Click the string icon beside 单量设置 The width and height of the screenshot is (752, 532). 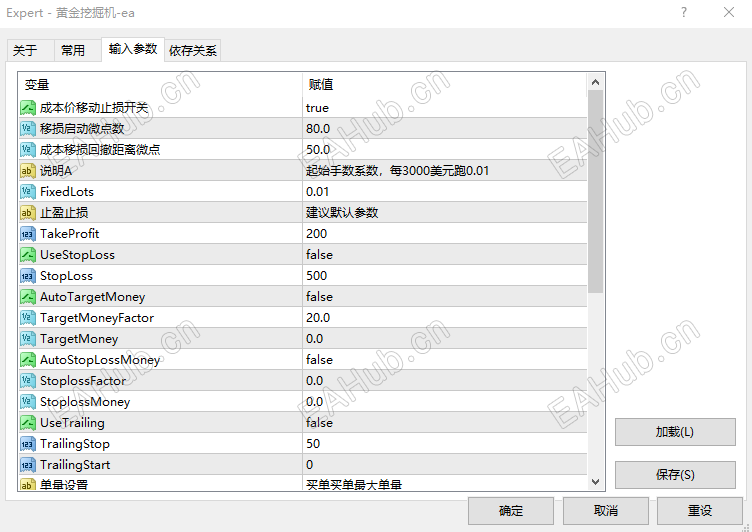(28, 484)
